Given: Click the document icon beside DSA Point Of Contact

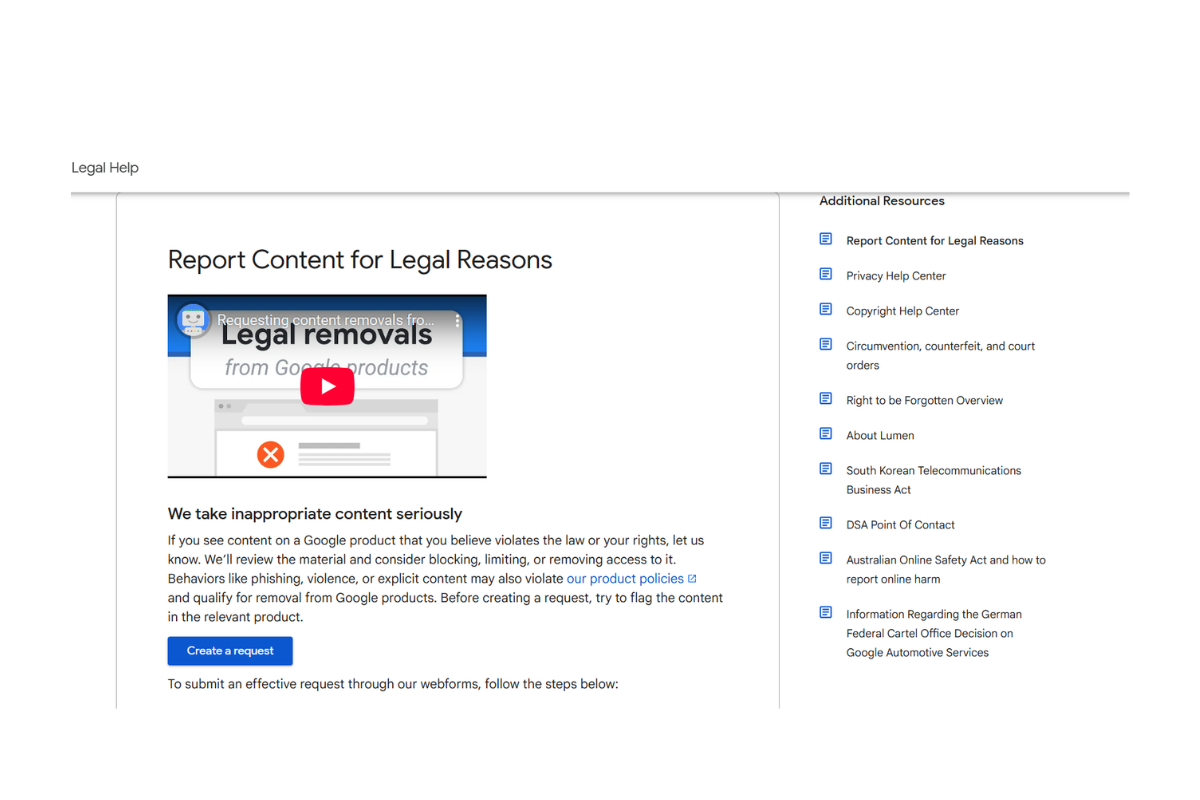Looking at the screenshot, I should click(x=826, y=523).
